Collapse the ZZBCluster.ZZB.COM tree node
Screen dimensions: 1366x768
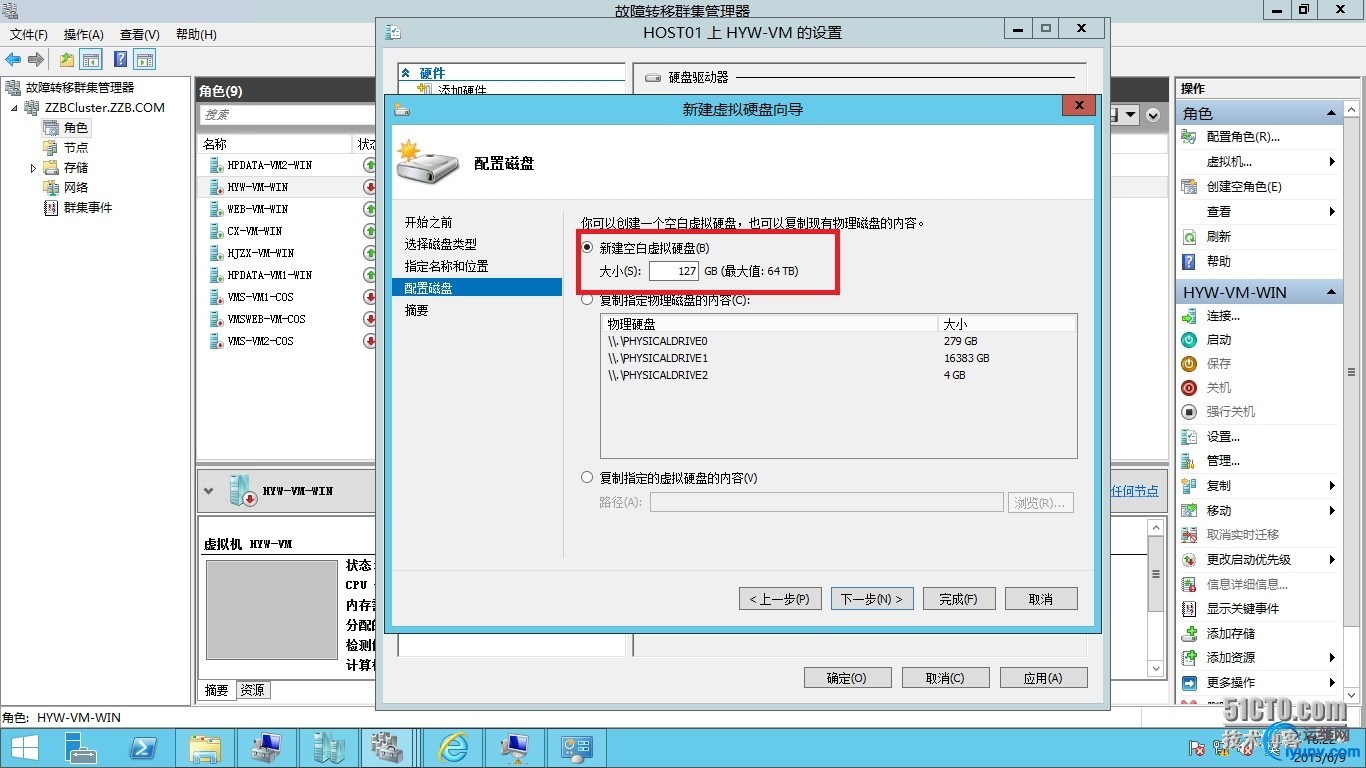15,108
